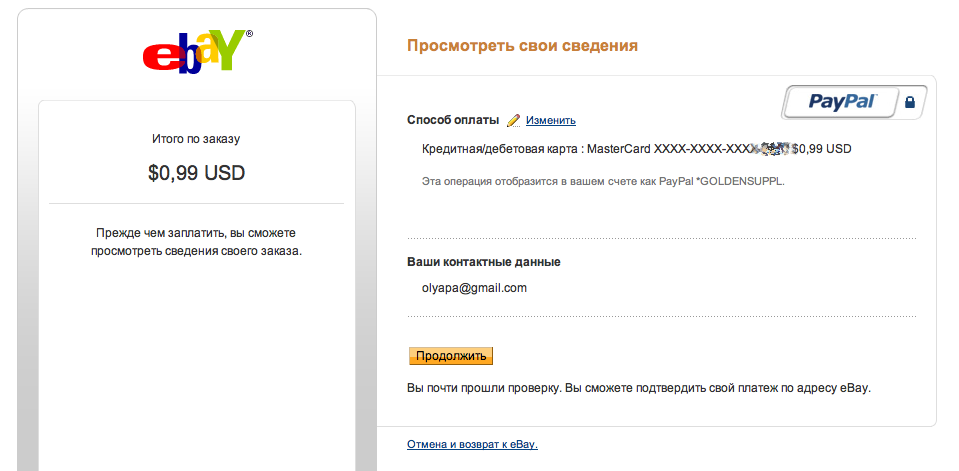This screenshot has width=959, height=471.
Task: Click the blurred card digits
Action: 773,149
